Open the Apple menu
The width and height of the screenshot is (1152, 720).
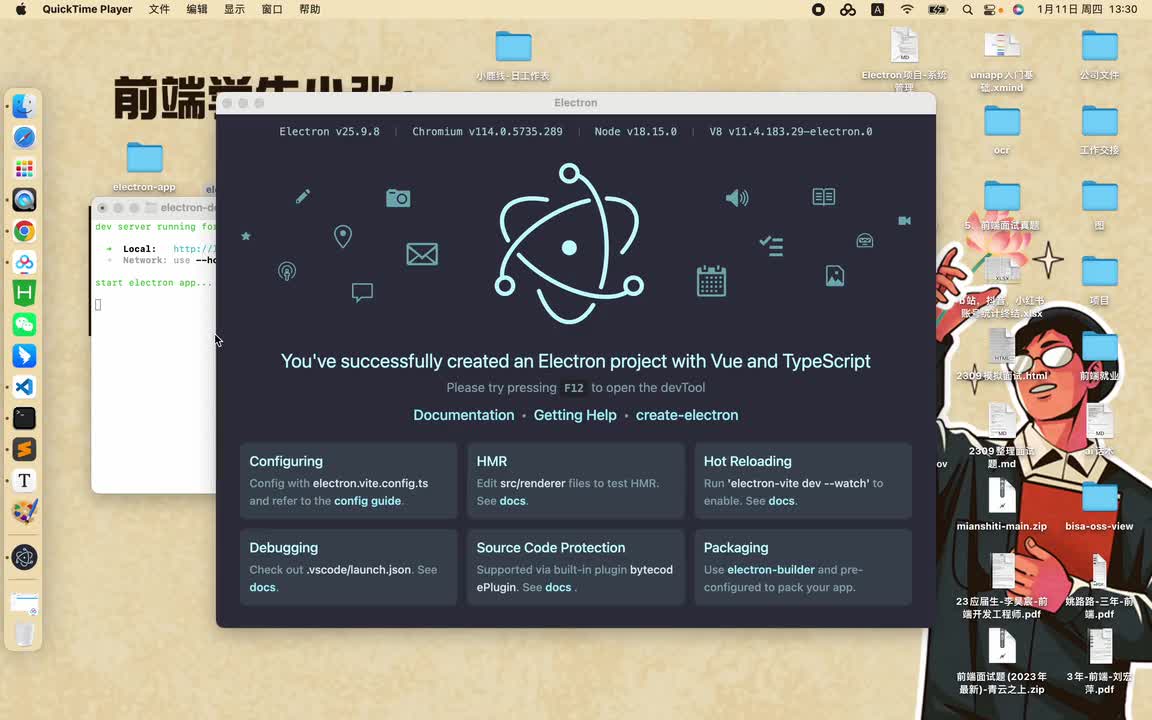pyautogui.click(x=21, y=10)
